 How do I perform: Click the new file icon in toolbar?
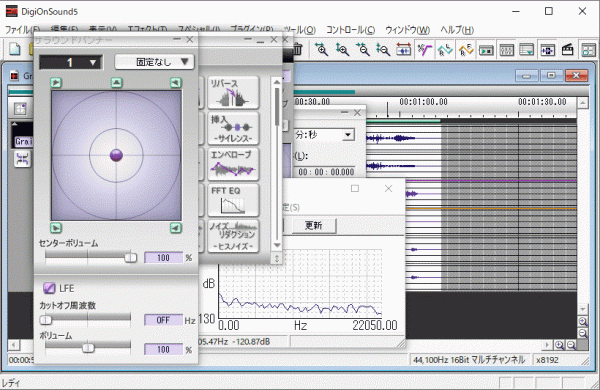tap(15, 49)
